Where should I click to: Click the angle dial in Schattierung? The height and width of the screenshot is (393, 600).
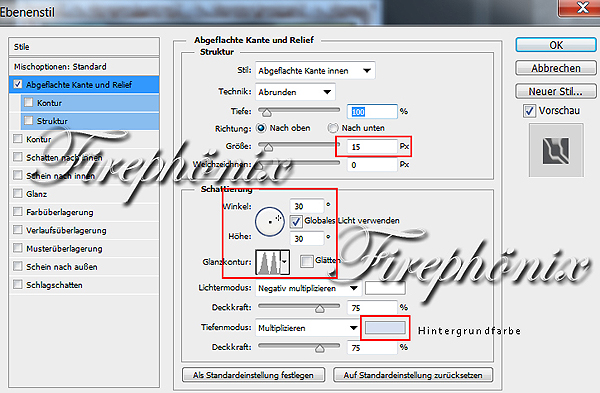270,222
